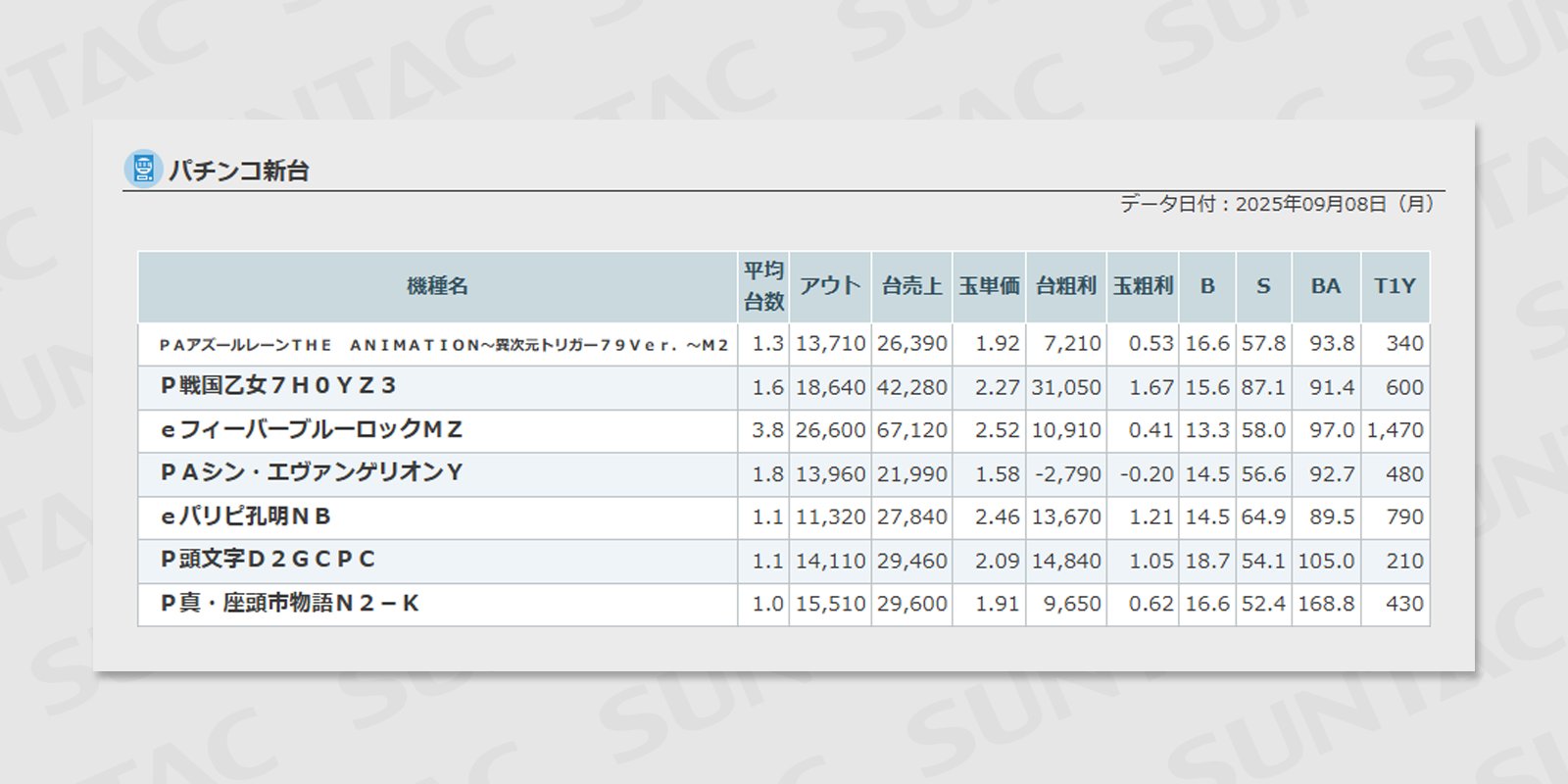This screenshot has height=784, width=1568.
Task: Click 台売上 value 21,990
Action: pos(911,474)
